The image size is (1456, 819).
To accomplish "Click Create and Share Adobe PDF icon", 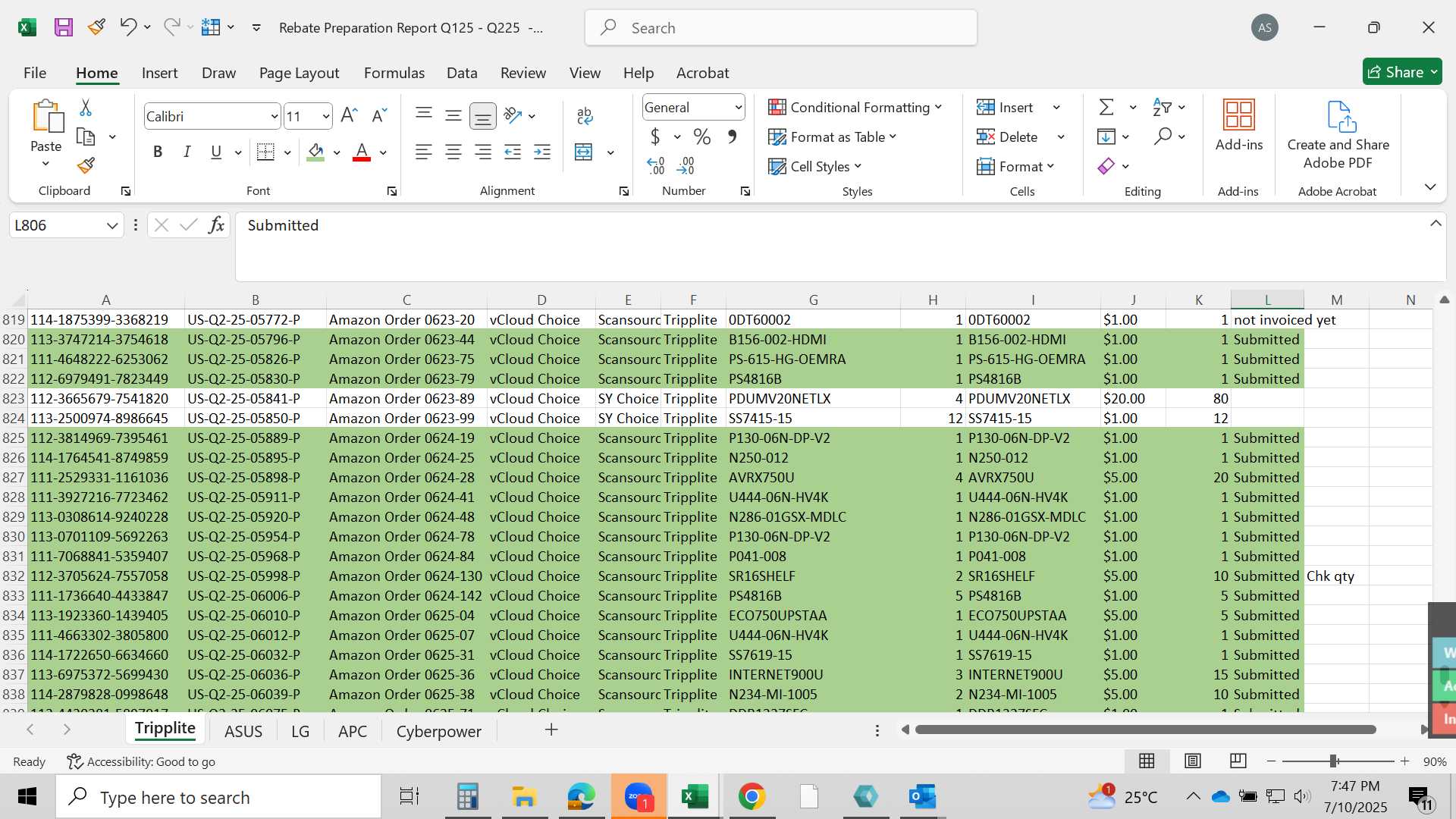I will tap(1338, 135).
